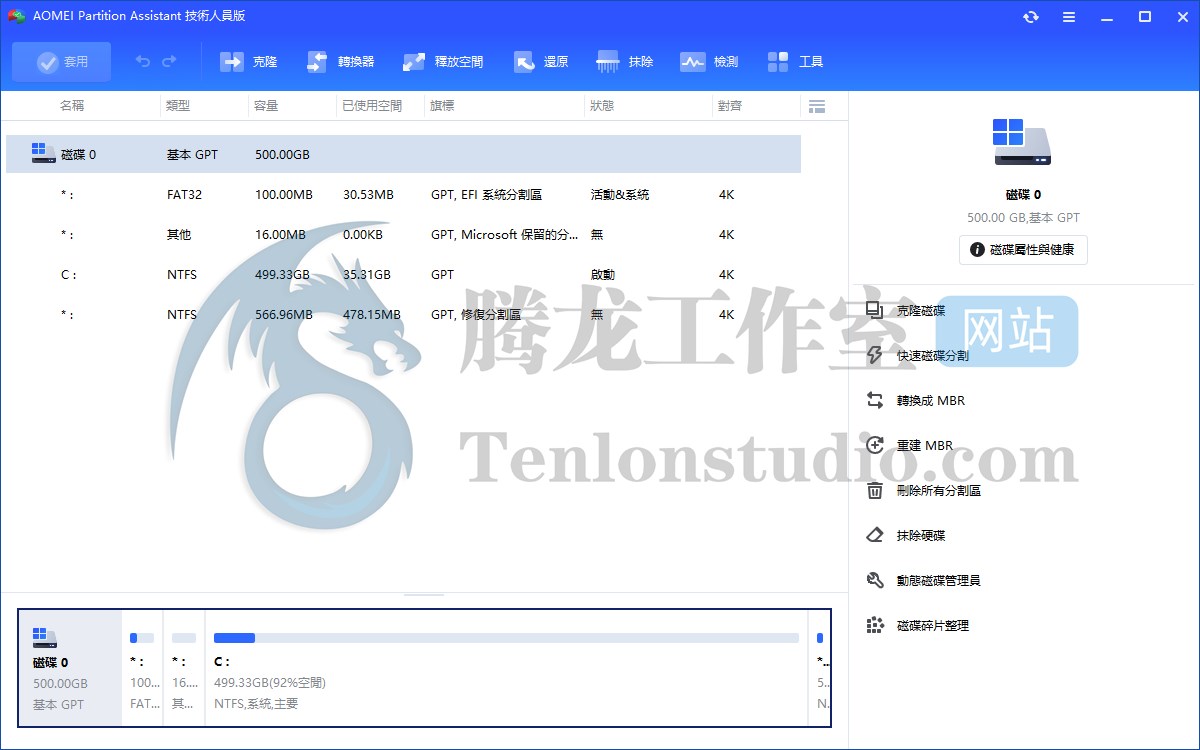Viewport: 1200px width, 750px height.
Task: Open the column layout options icon
Action: click(x=816, y=106)
